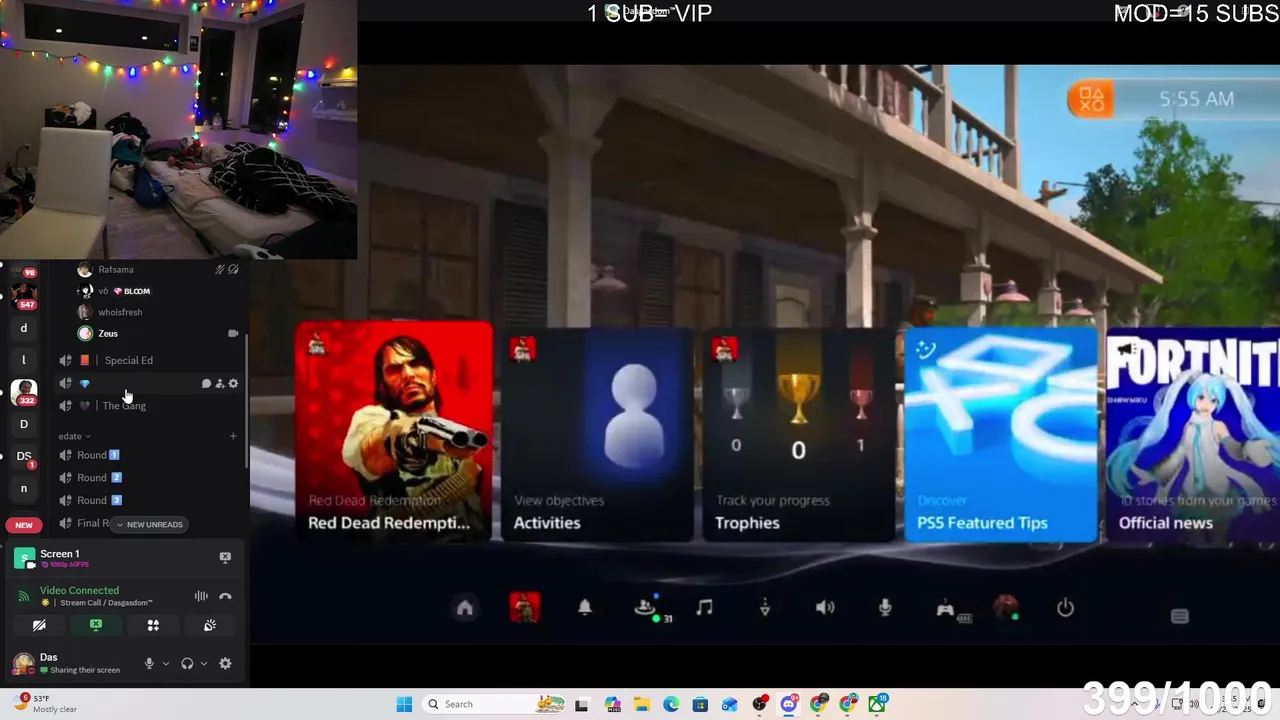Join Round 2 voice channel

(x=150, y=477)
